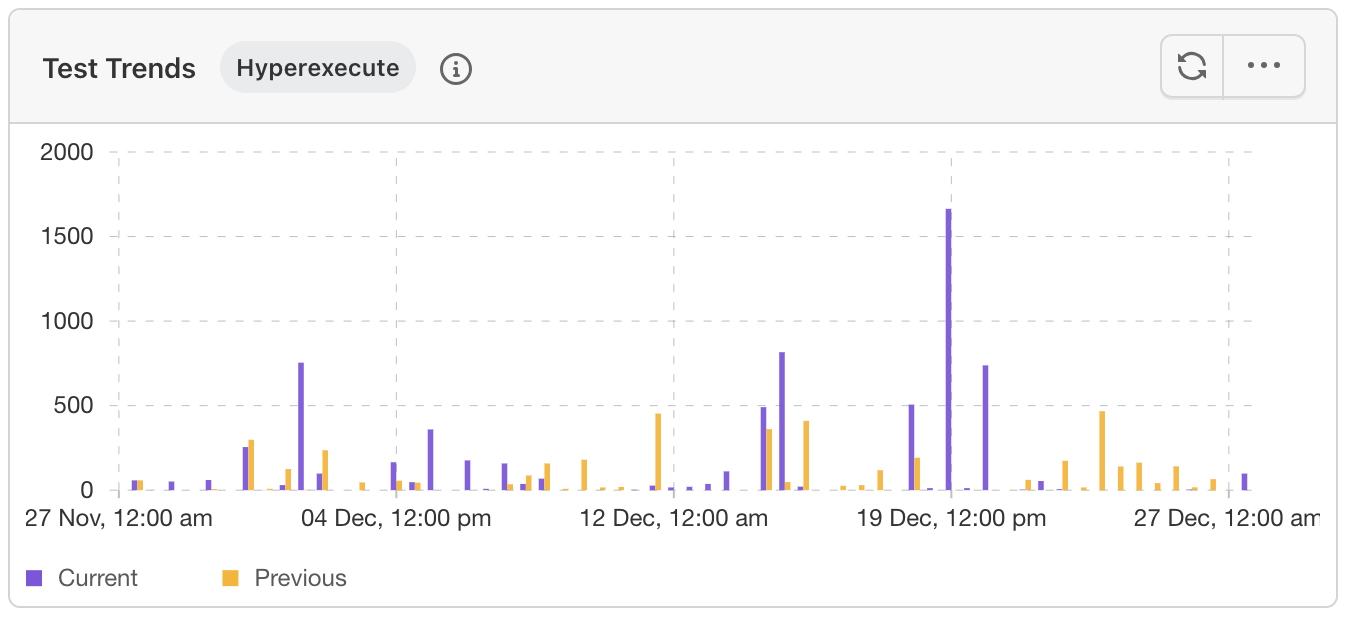Toggle the Current series legend label
Viewport: 1354px width, 628px height.
(x=98, y=578)
